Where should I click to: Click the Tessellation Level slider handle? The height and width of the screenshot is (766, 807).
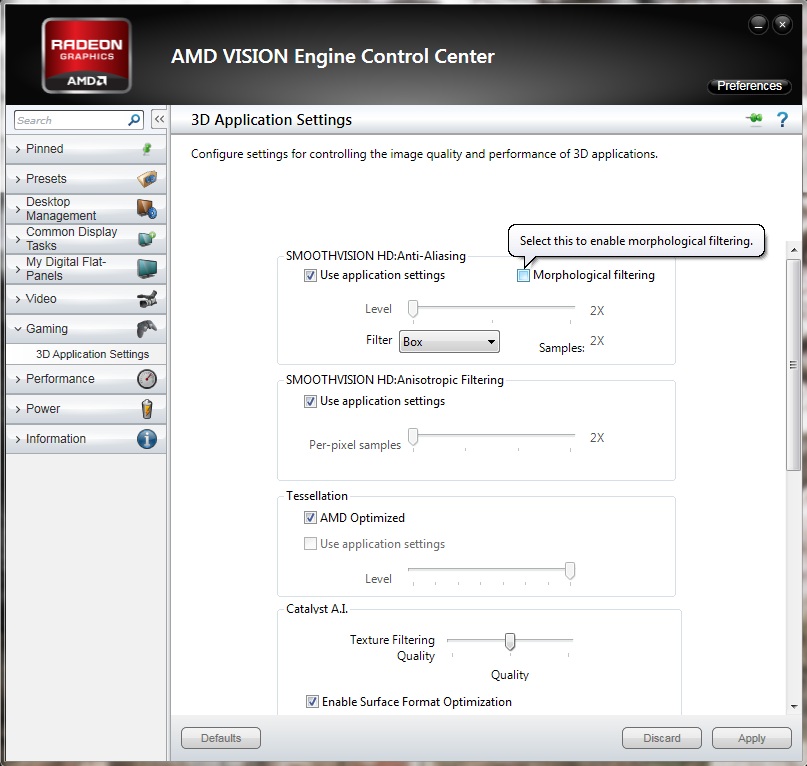click(x=570, y=570)
